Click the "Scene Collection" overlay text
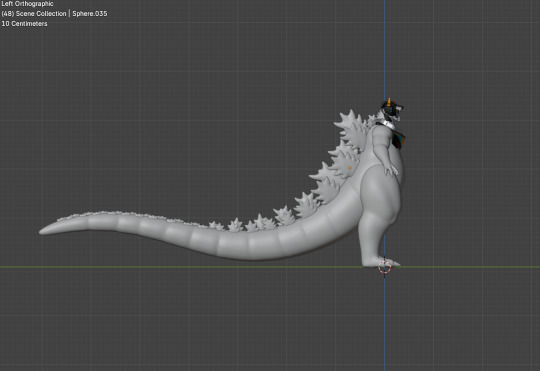The height and width of the screenshot is (371, 540). 41,14
